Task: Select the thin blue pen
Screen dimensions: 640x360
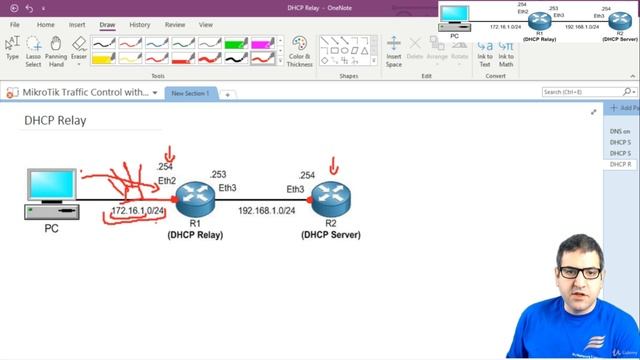Action: point(157,43)
